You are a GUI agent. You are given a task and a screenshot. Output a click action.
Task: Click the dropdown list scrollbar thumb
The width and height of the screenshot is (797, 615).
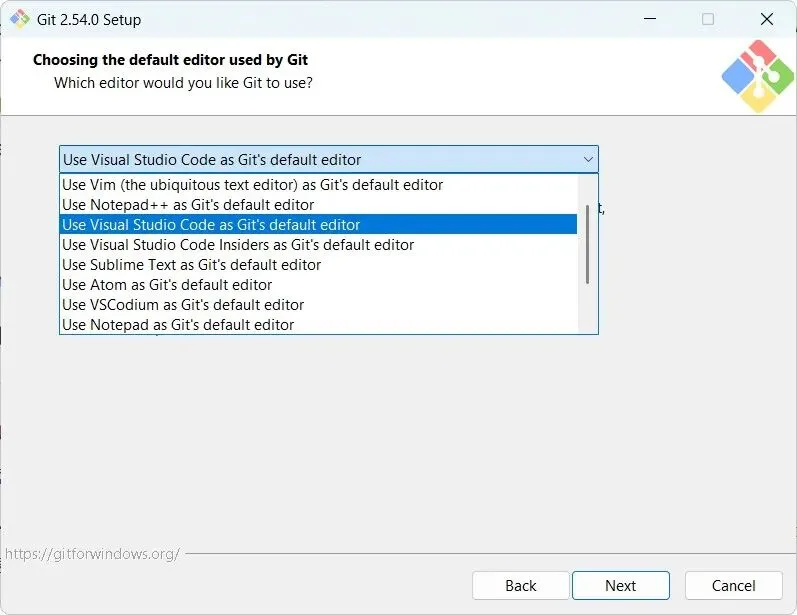[x=588, y=244]
